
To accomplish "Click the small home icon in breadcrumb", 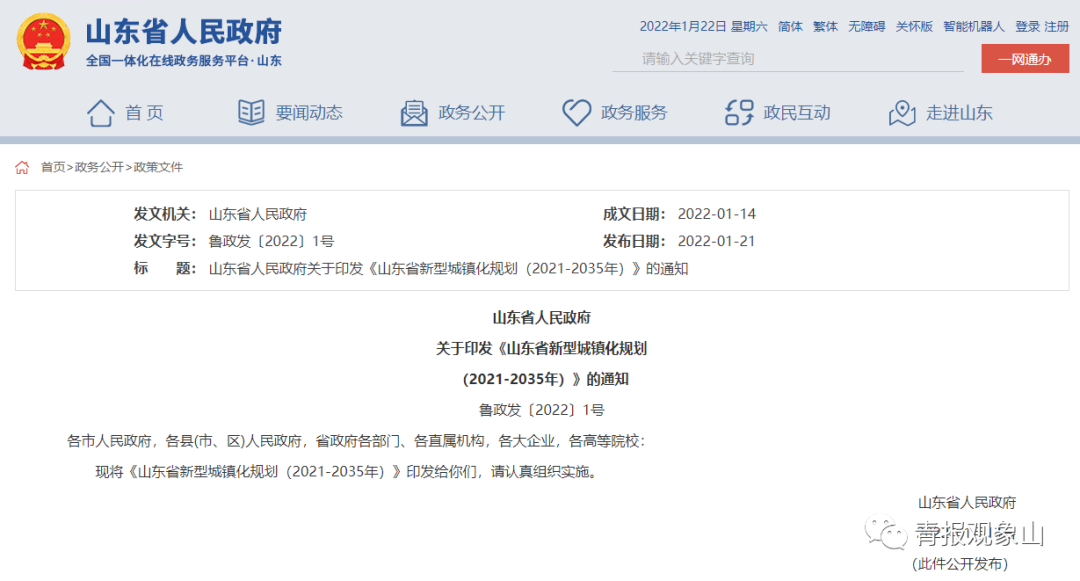I will click(x=22, y=168).
